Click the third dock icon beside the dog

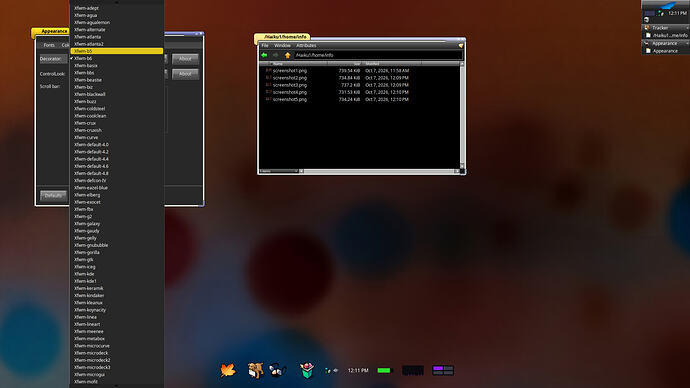click(x=278, y=370)
